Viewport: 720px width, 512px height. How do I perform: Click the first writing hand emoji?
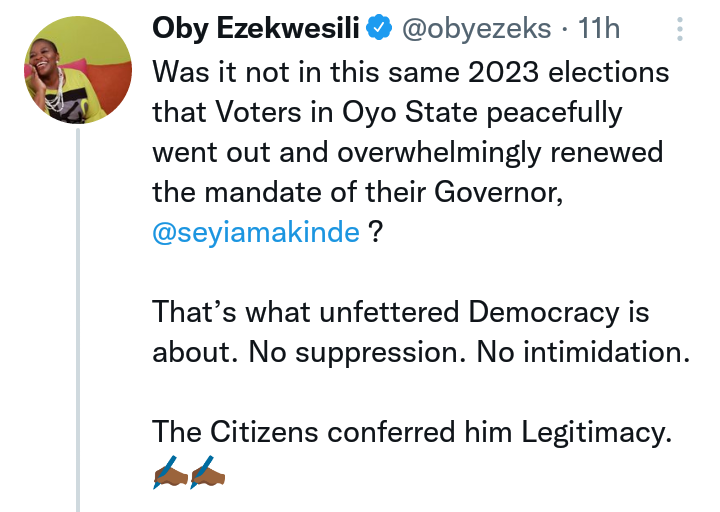point(170,470)
